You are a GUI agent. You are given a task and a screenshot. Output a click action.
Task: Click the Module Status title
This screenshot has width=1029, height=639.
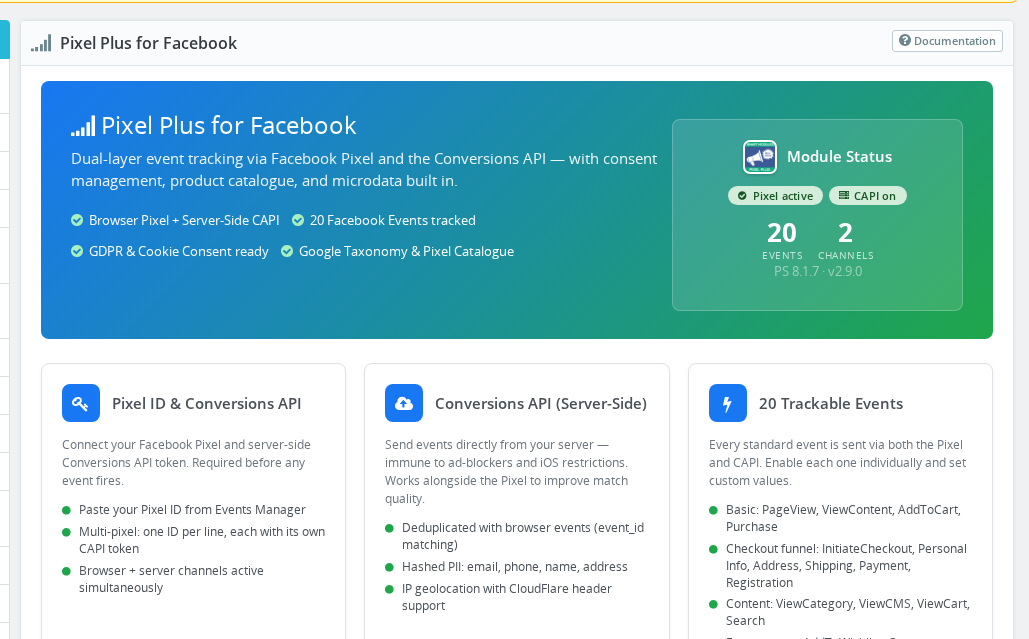(x=839, y=157)
